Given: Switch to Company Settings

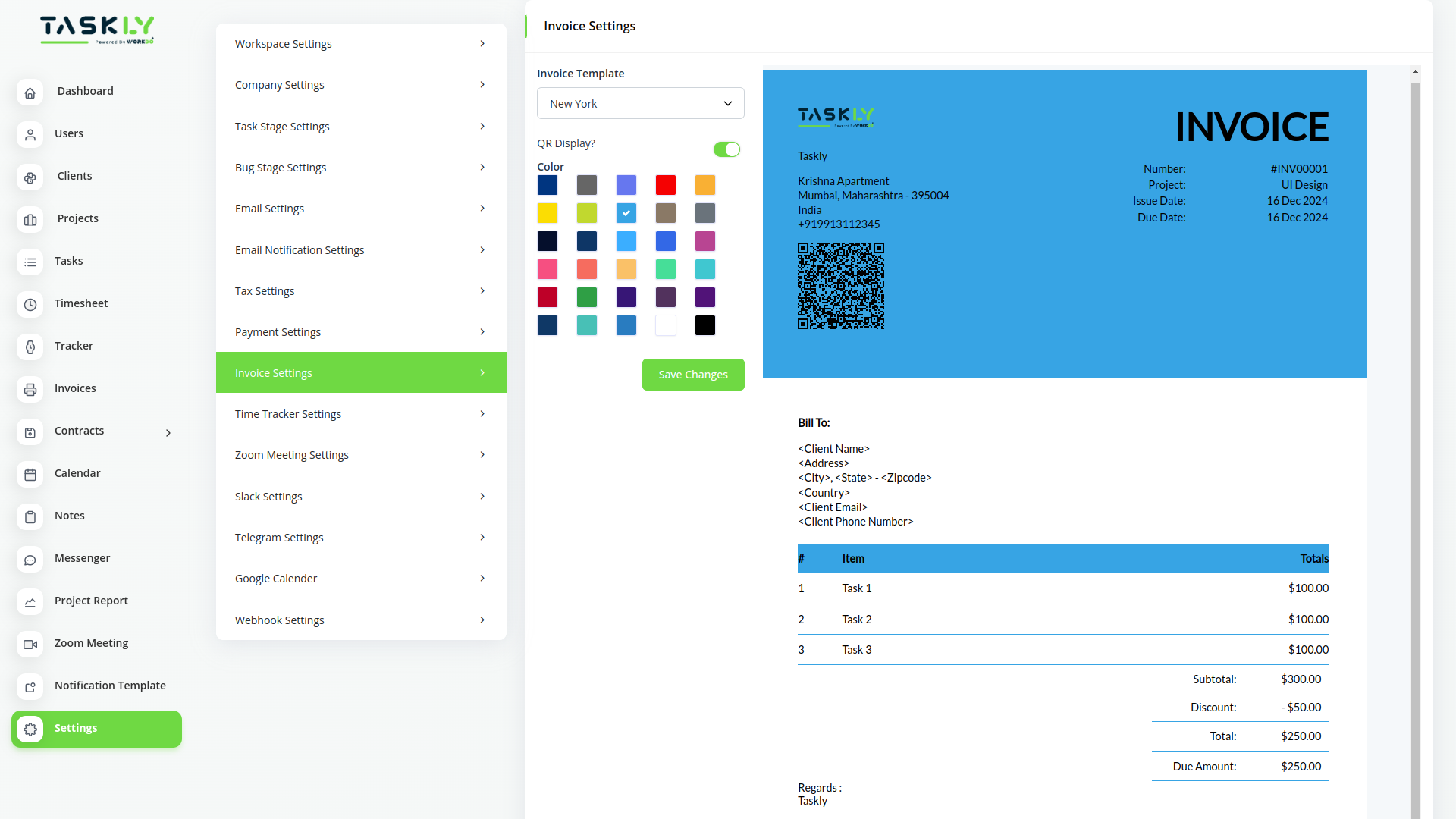Looking at the screenshot, I should 361,84.
